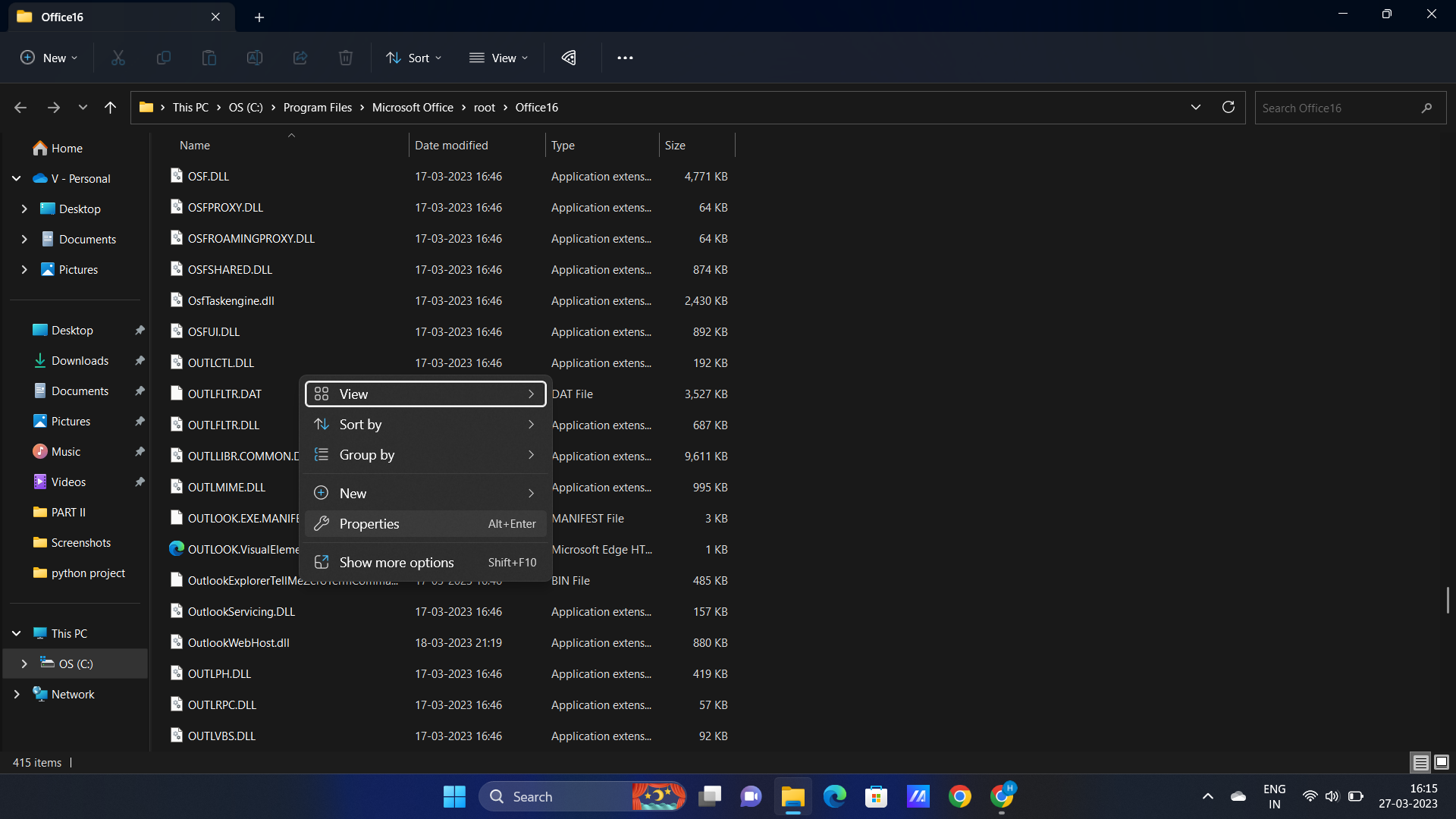Open Microsoft Store from taskbar
Image resolution: width=1456 pixels, height=819 pixels.
click(x=877, y=796)
